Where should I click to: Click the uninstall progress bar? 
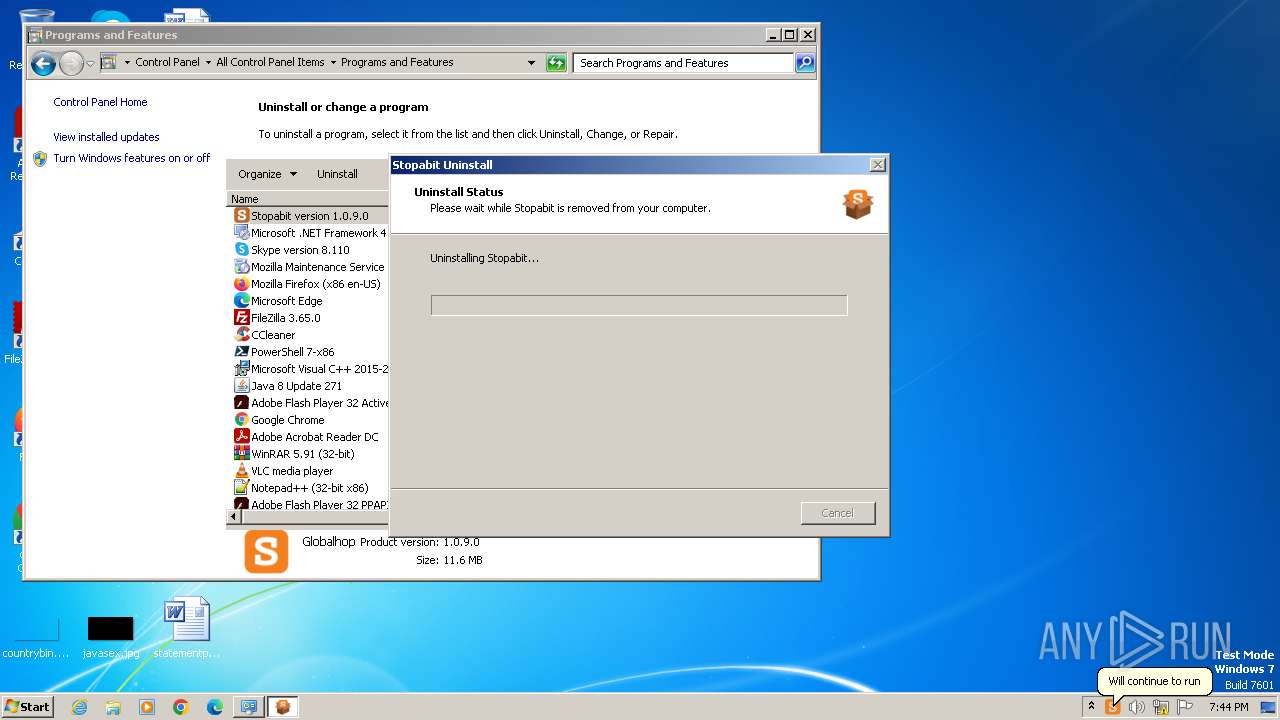pos(639,305)
